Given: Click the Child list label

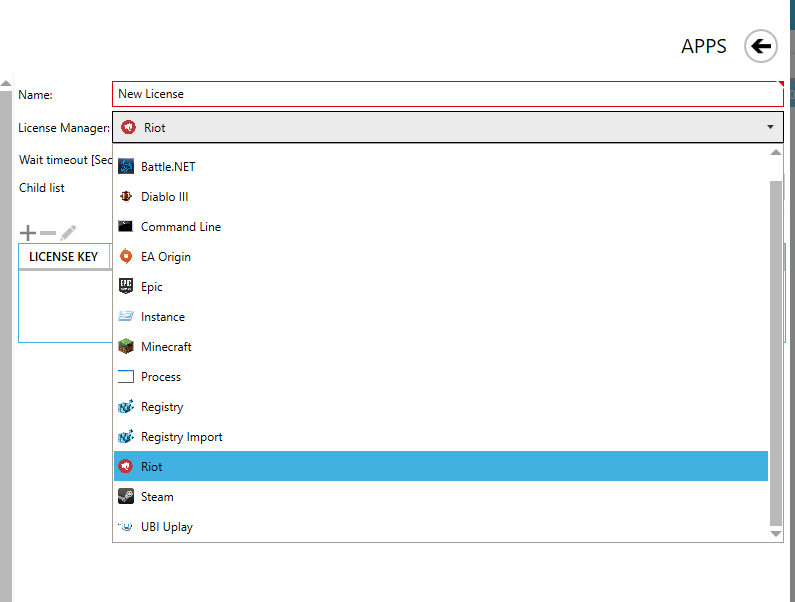Looking at the screenshot, I should (42, 188).
